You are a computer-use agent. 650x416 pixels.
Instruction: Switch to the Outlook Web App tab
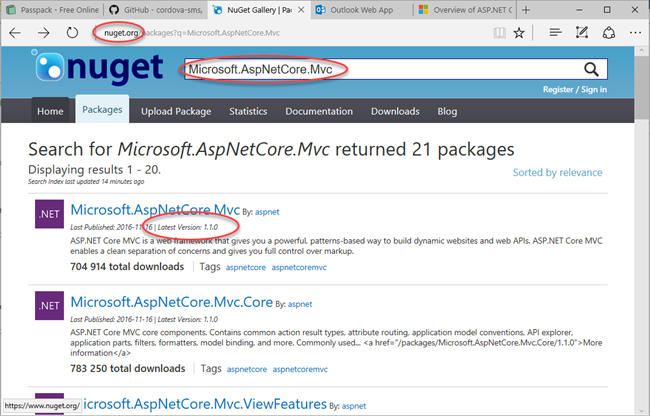[361, 10]
